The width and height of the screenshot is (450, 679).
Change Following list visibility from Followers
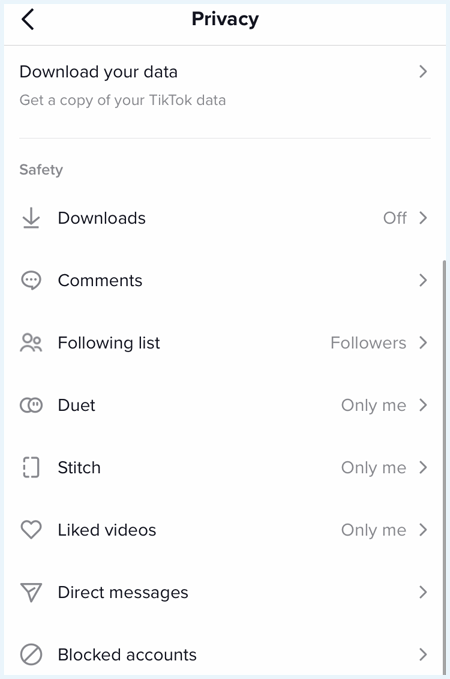point(368,343)
